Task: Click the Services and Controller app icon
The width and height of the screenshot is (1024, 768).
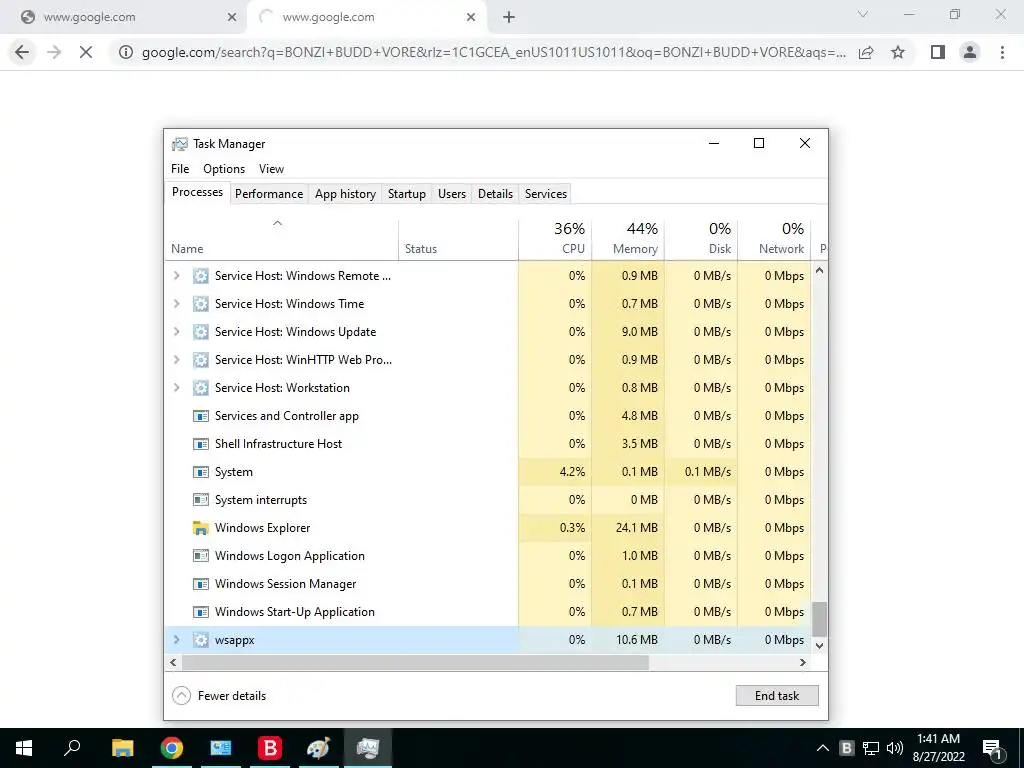Action: [x=200, y=416]
